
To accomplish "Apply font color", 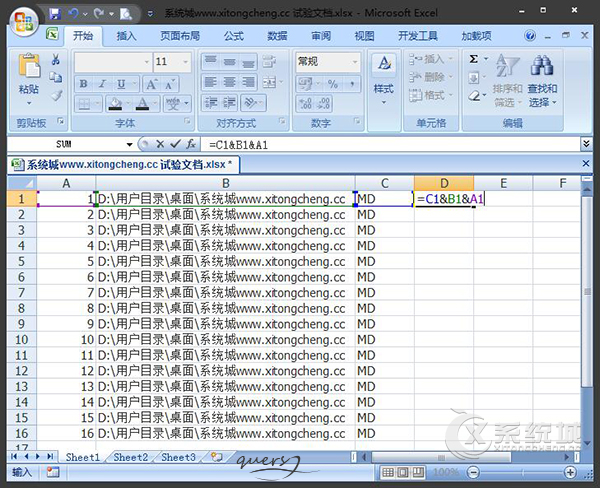I will 142,103.
